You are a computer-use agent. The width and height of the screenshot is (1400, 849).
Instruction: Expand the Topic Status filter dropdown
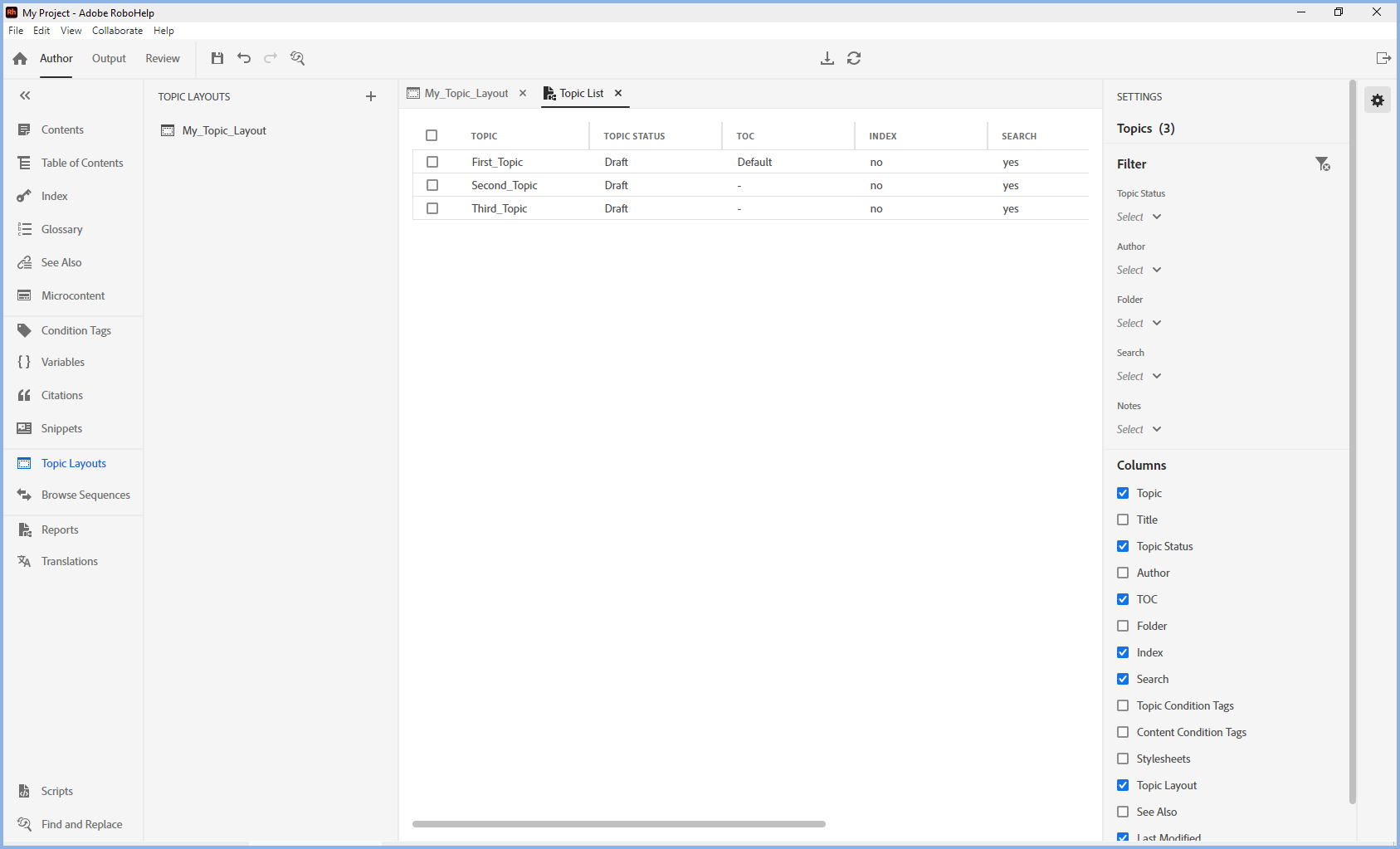tap(1139, 217)
